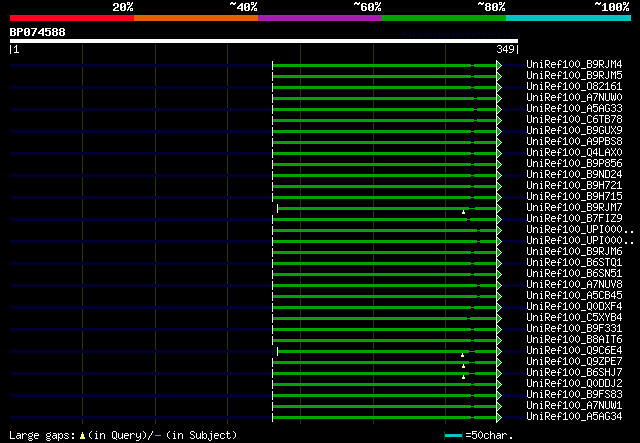This screenshot has width=640, height=443.
Task: Open hit UniRef100_B9RJM5
Action: (574, 76)
